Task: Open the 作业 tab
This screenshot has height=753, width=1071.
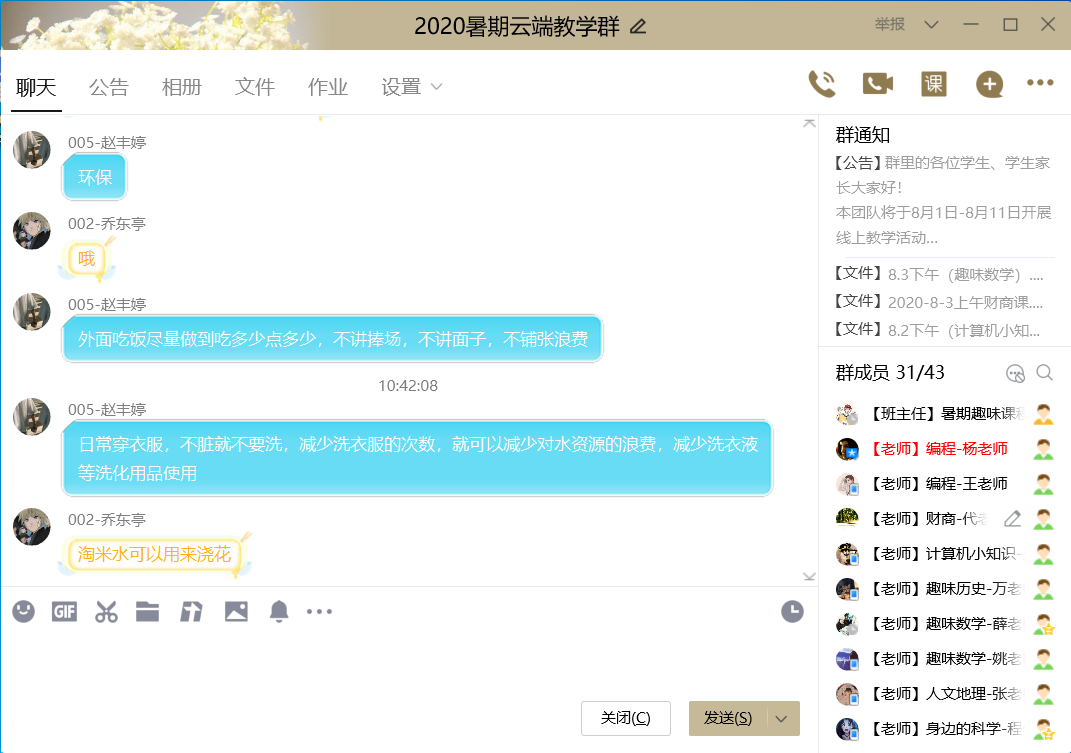Action: [x=328, y=87]
